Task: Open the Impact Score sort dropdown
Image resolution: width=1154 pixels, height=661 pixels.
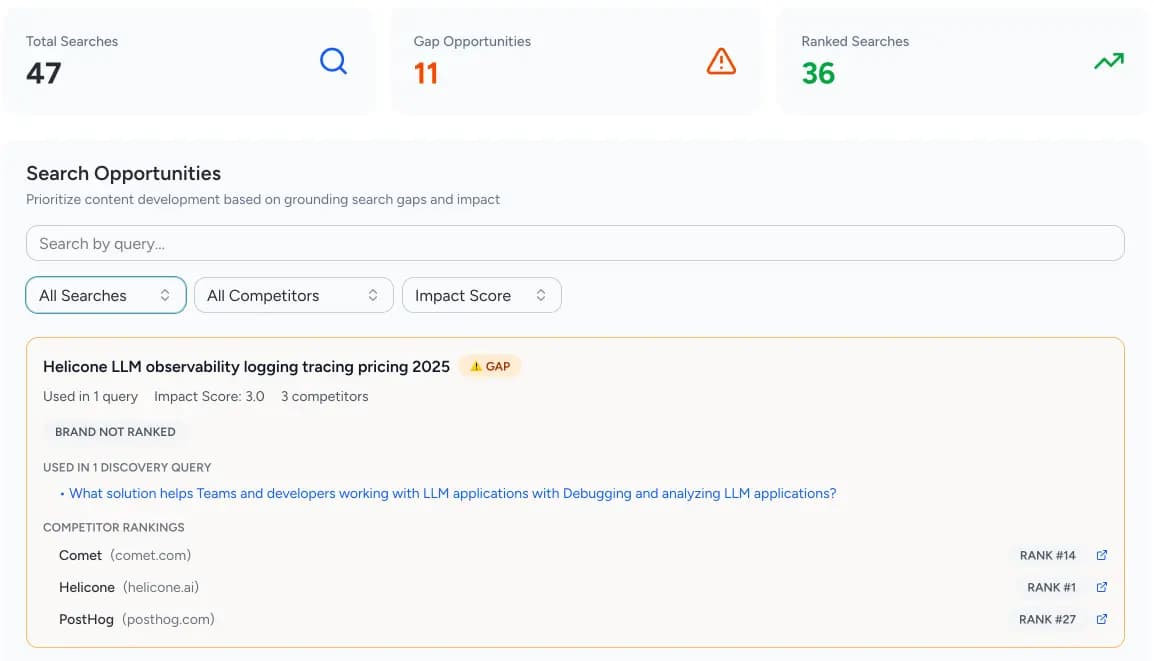Action: pos(481,295)
